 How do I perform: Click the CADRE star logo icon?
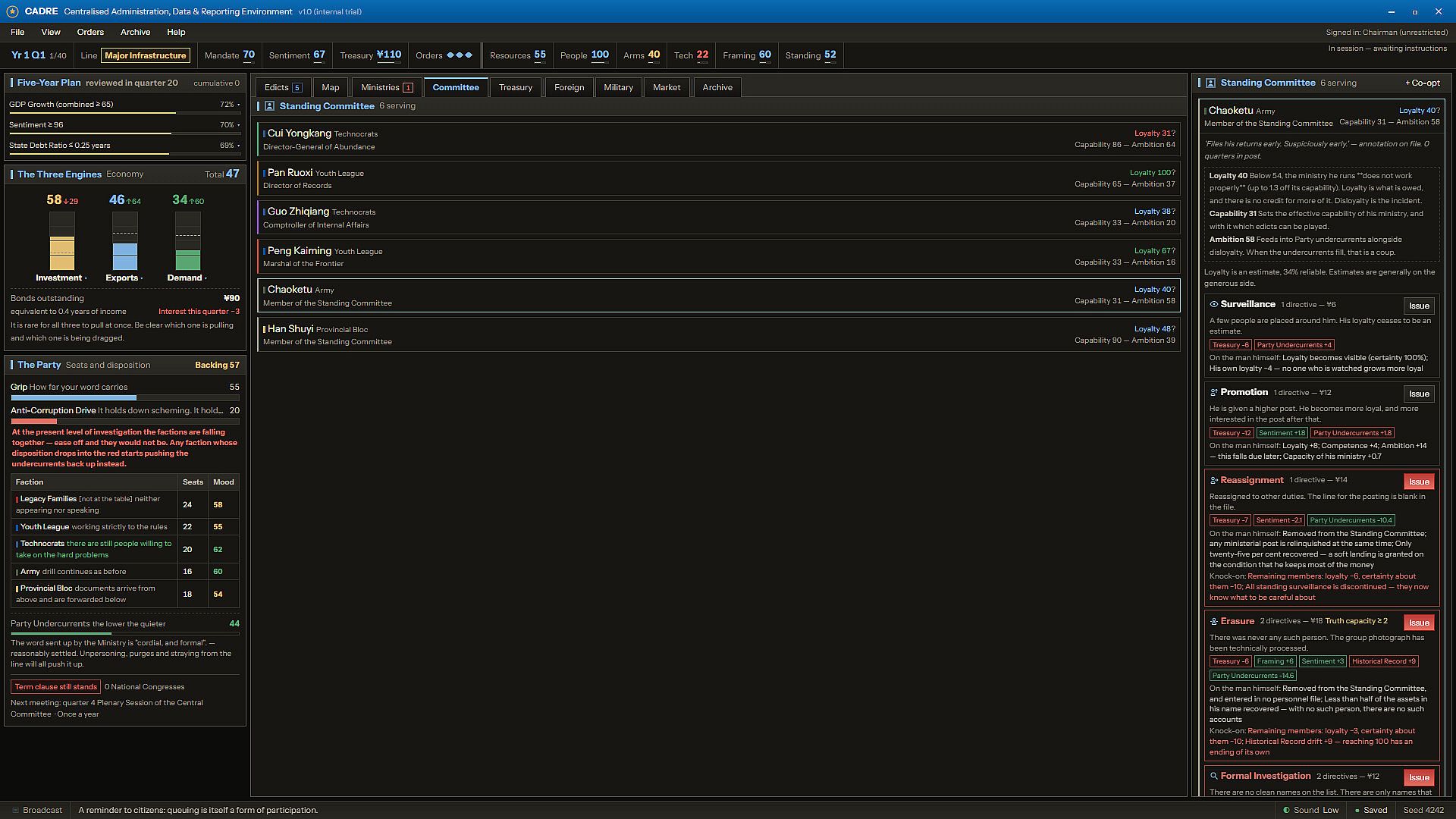click(x=12, y=12)
